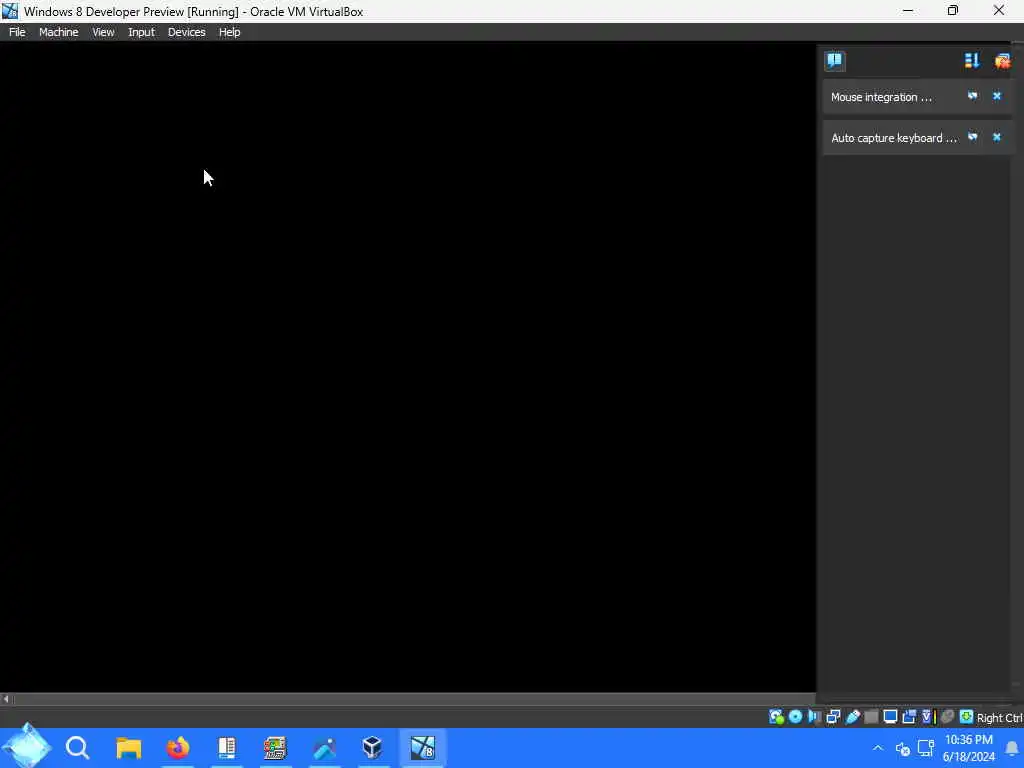Viewport: 1024px width, 768px height.
Task: Open the Machine menu
Action: [x=58, y=32]
